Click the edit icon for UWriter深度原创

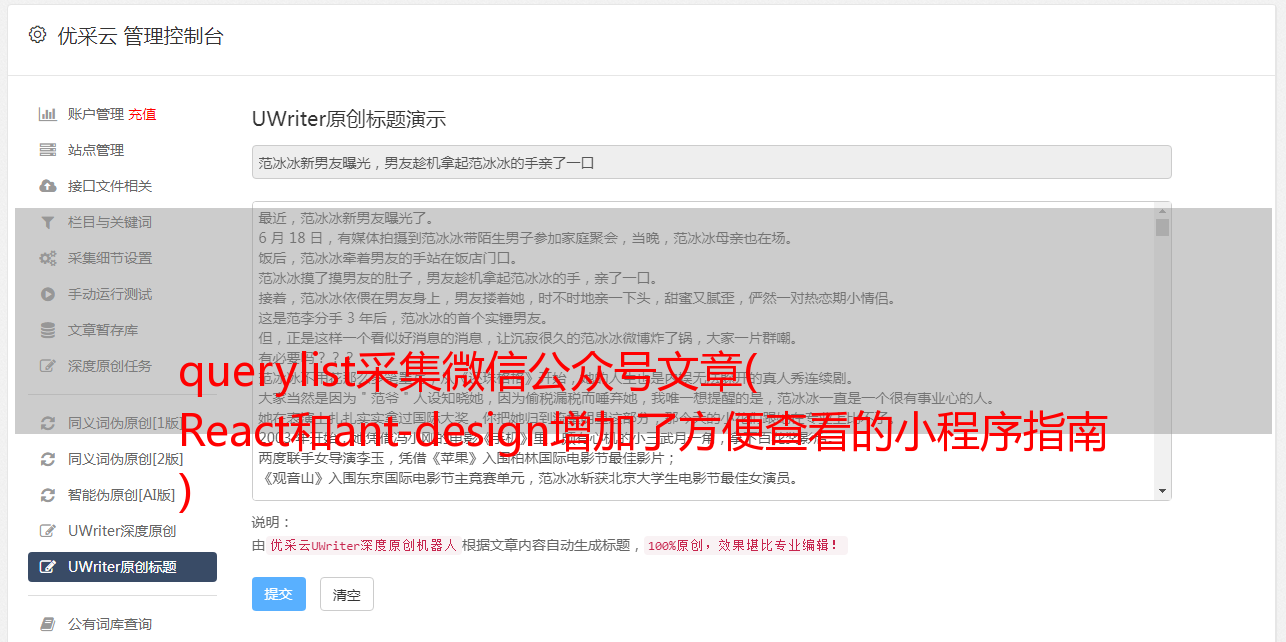point(47,531)
